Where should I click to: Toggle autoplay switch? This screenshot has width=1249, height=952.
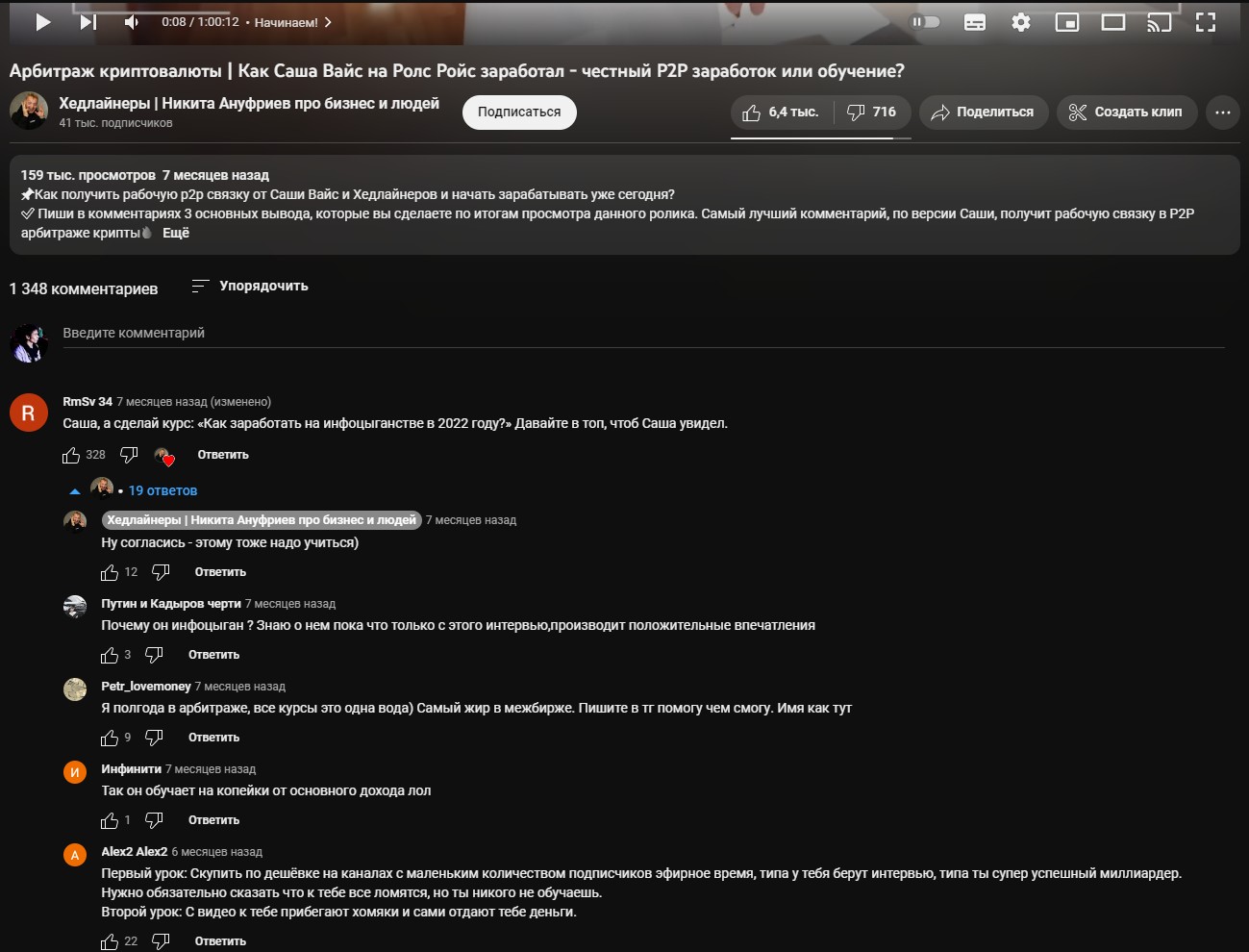[x=926, y=22]
